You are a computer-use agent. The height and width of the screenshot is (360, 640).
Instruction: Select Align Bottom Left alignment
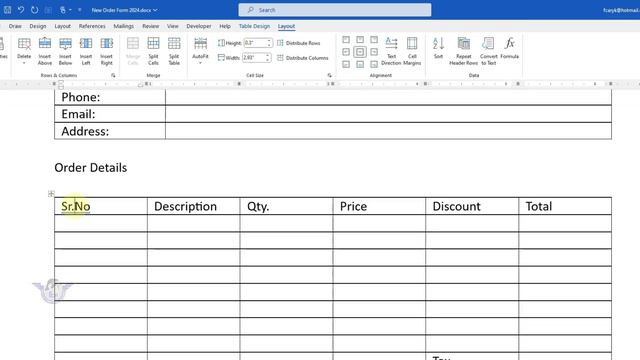(346, 64)
